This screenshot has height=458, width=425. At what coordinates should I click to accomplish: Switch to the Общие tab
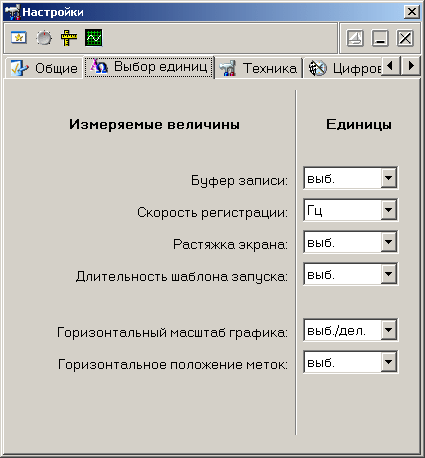[x=44, y=68]
